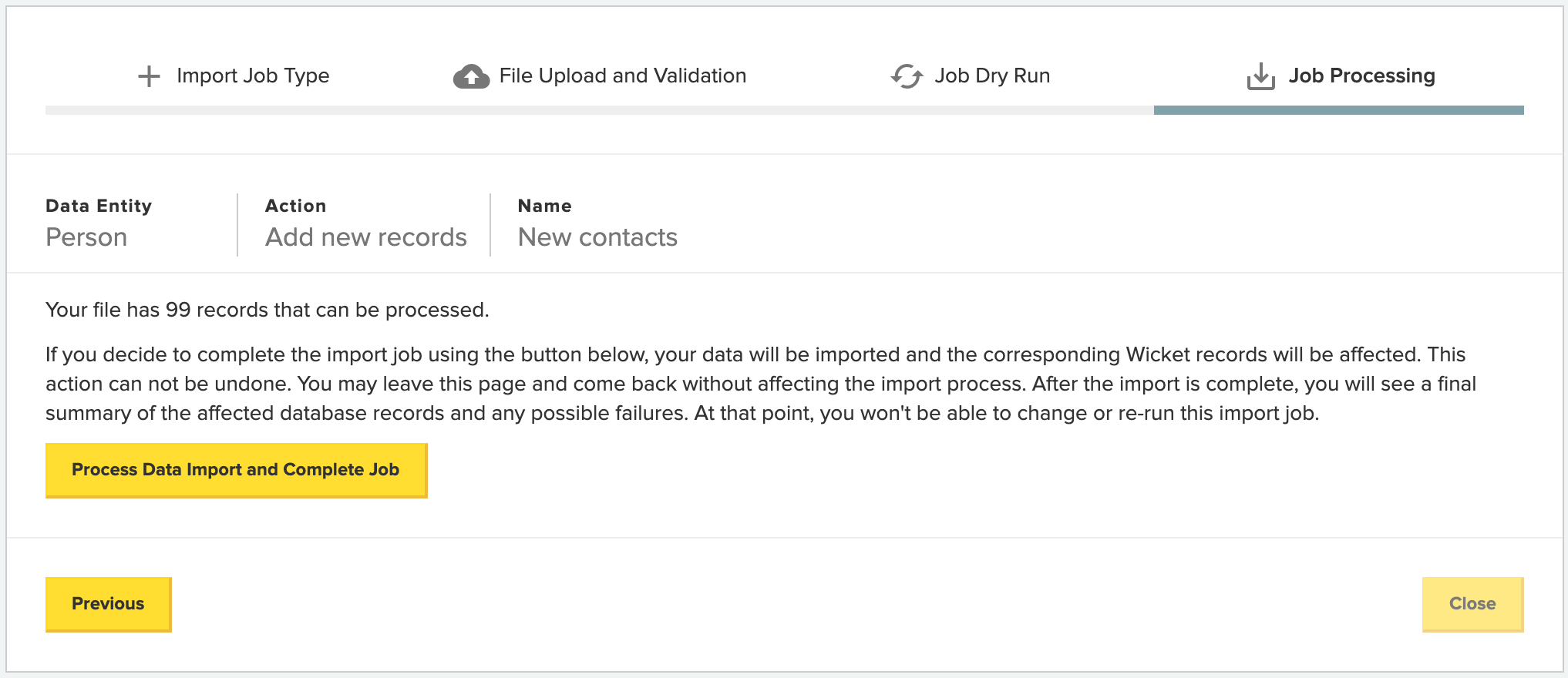Viewport: 1568px width, 678px height.
Task: Click the Action value Add new records
Action: point(366,237)
